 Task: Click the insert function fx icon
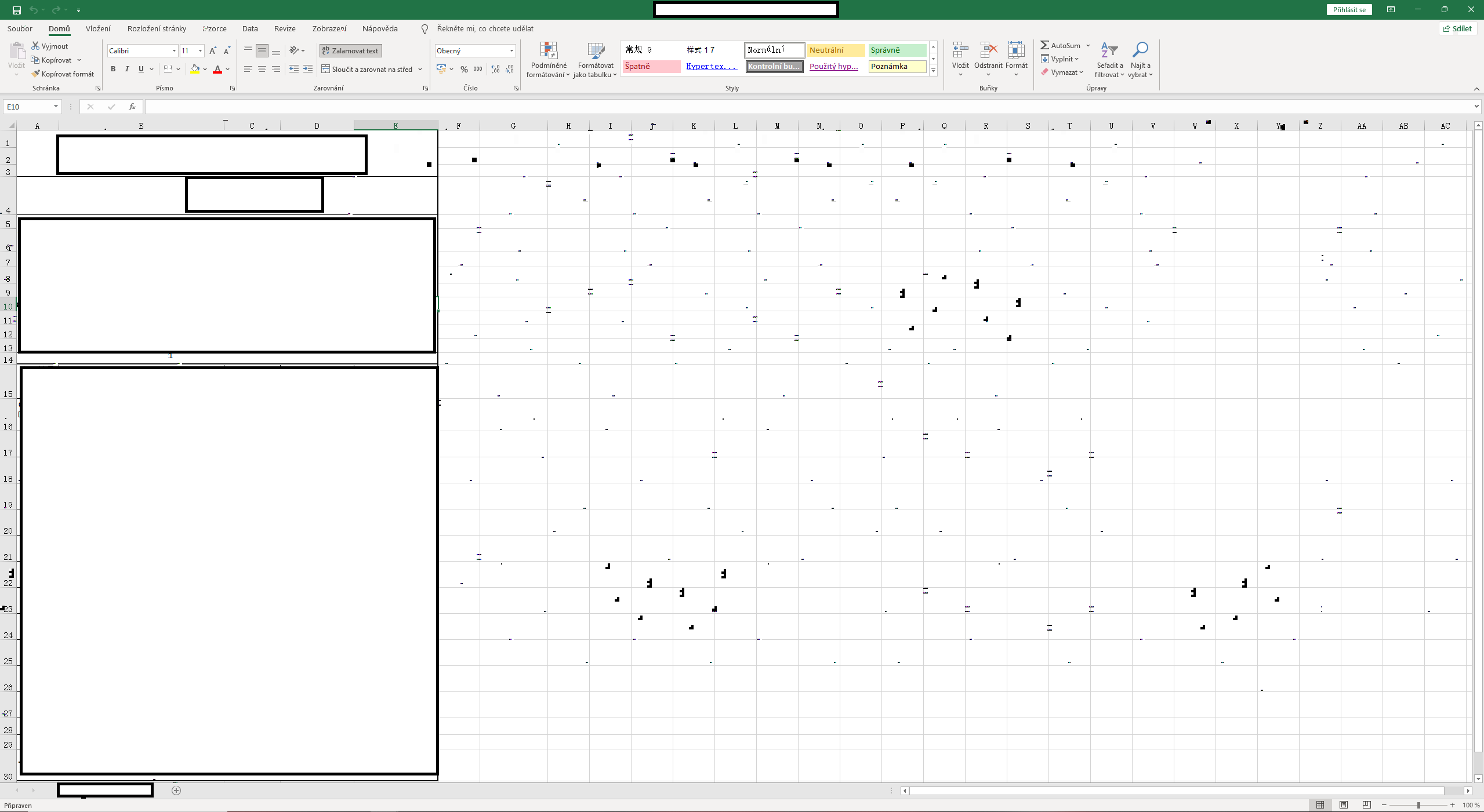tap(132, 107)
